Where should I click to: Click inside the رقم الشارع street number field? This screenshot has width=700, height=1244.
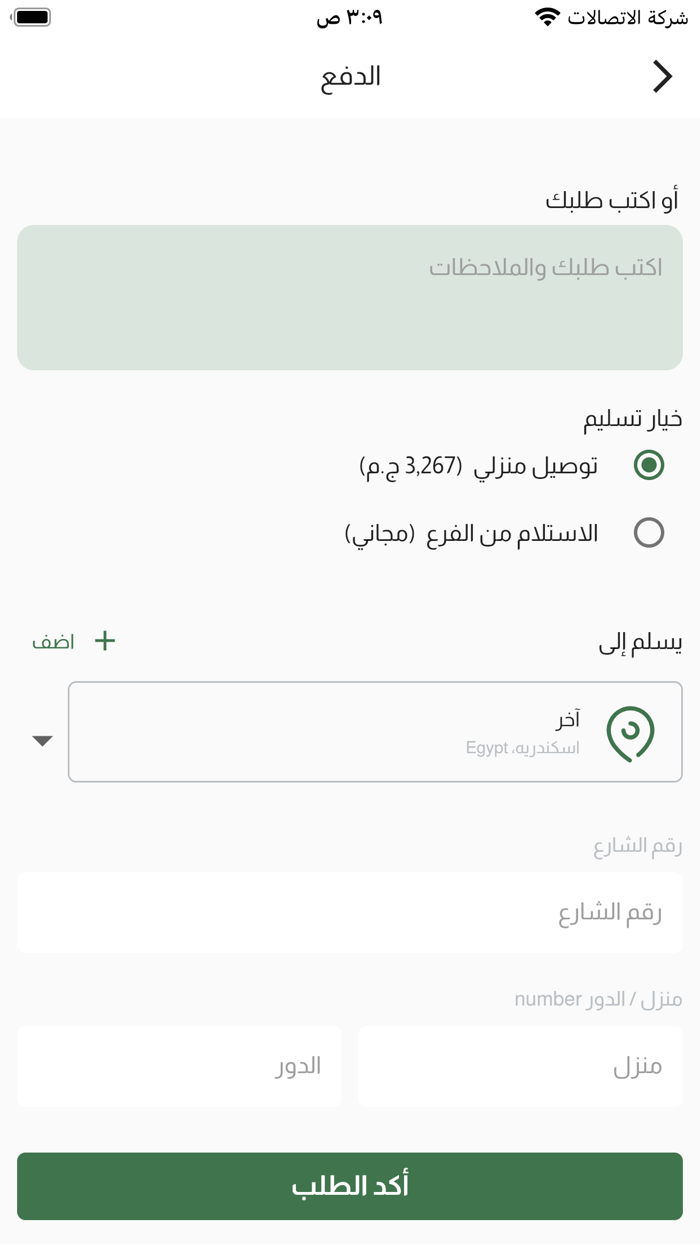pyautogui.click(x=350, y=912)
